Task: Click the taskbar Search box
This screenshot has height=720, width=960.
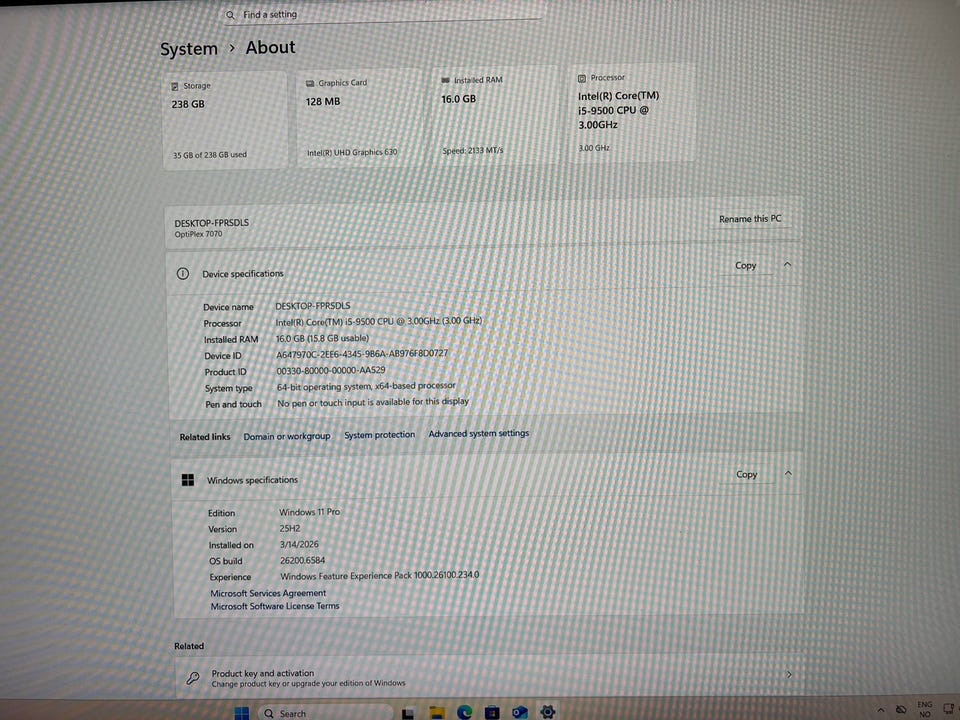Action: (324, 713)
